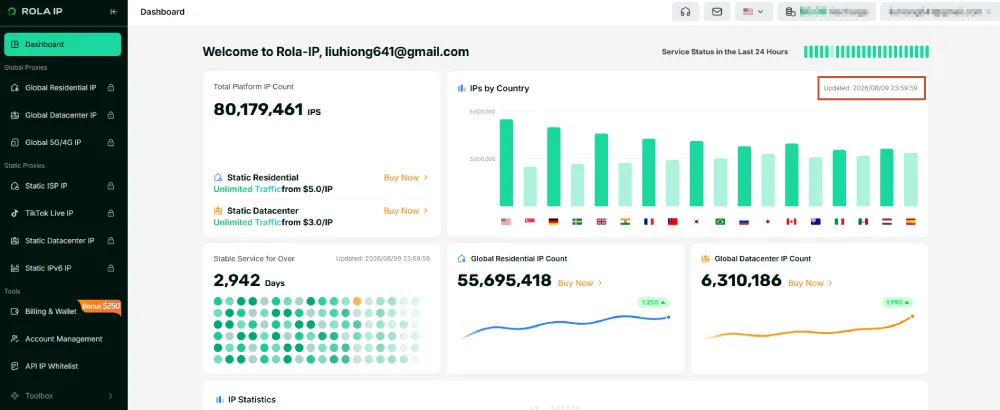This screenshot has height=410, width=1000.
Task: Click the IPs by Country chart icon
Action: click(x=462, y=88)
